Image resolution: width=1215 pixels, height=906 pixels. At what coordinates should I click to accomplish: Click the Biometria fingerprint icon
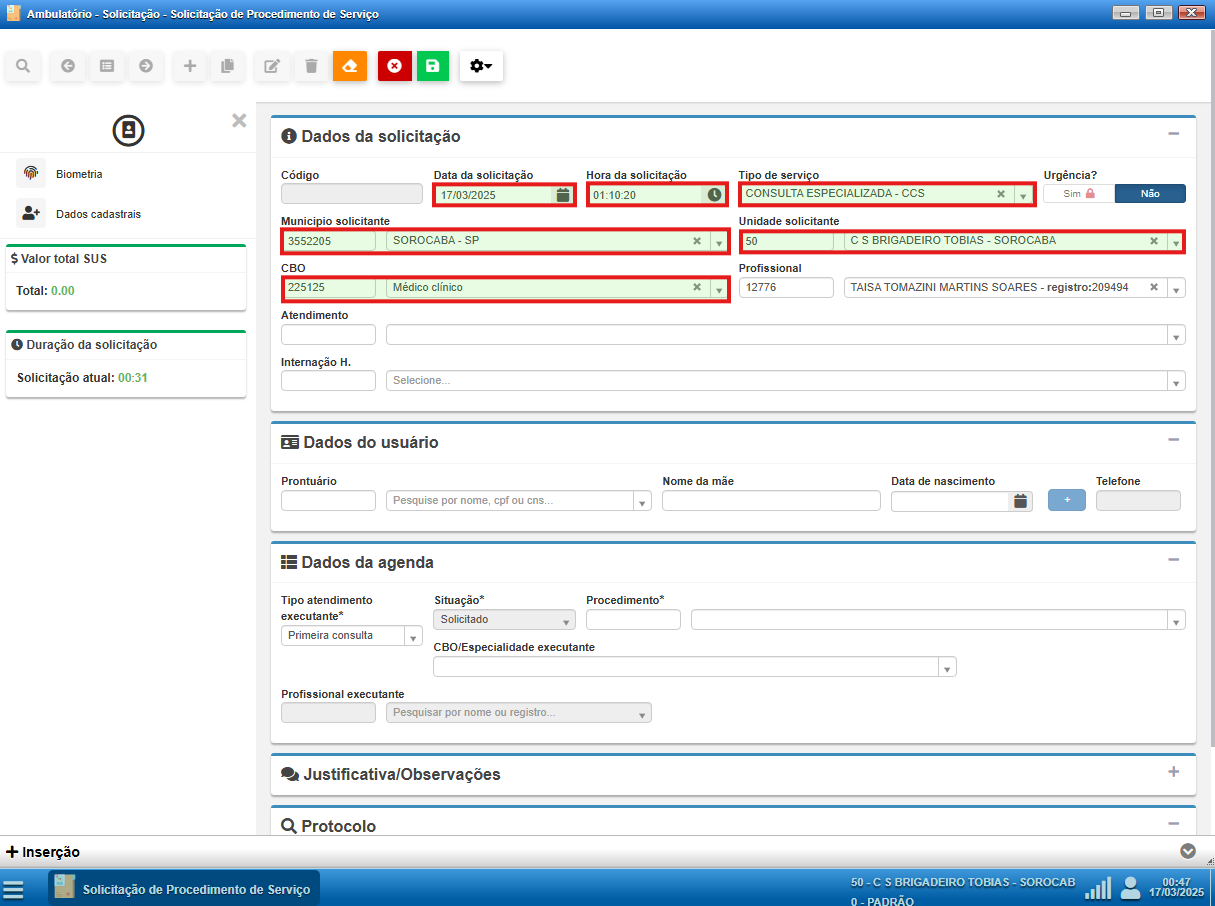pos(31,173)
